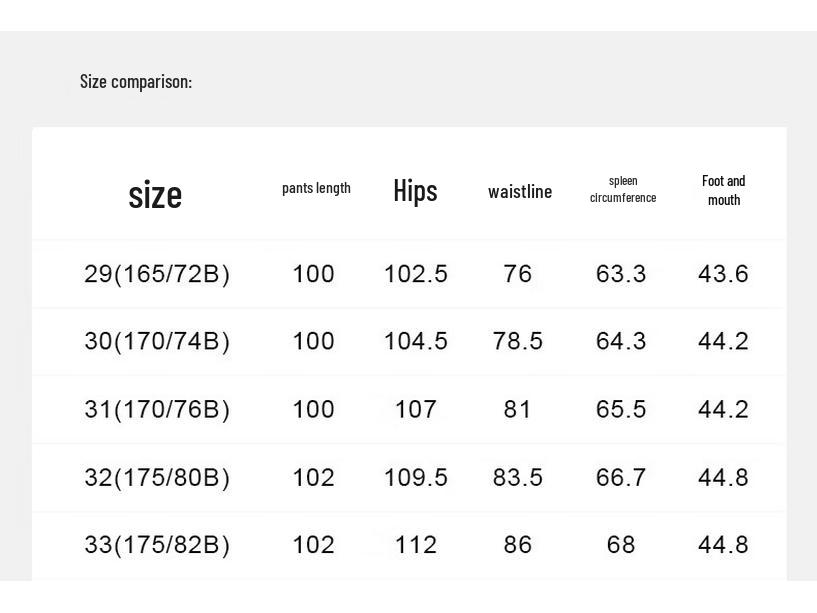817x613 pixels.
Task: Click the hips value 112
Action: point(416,545)
